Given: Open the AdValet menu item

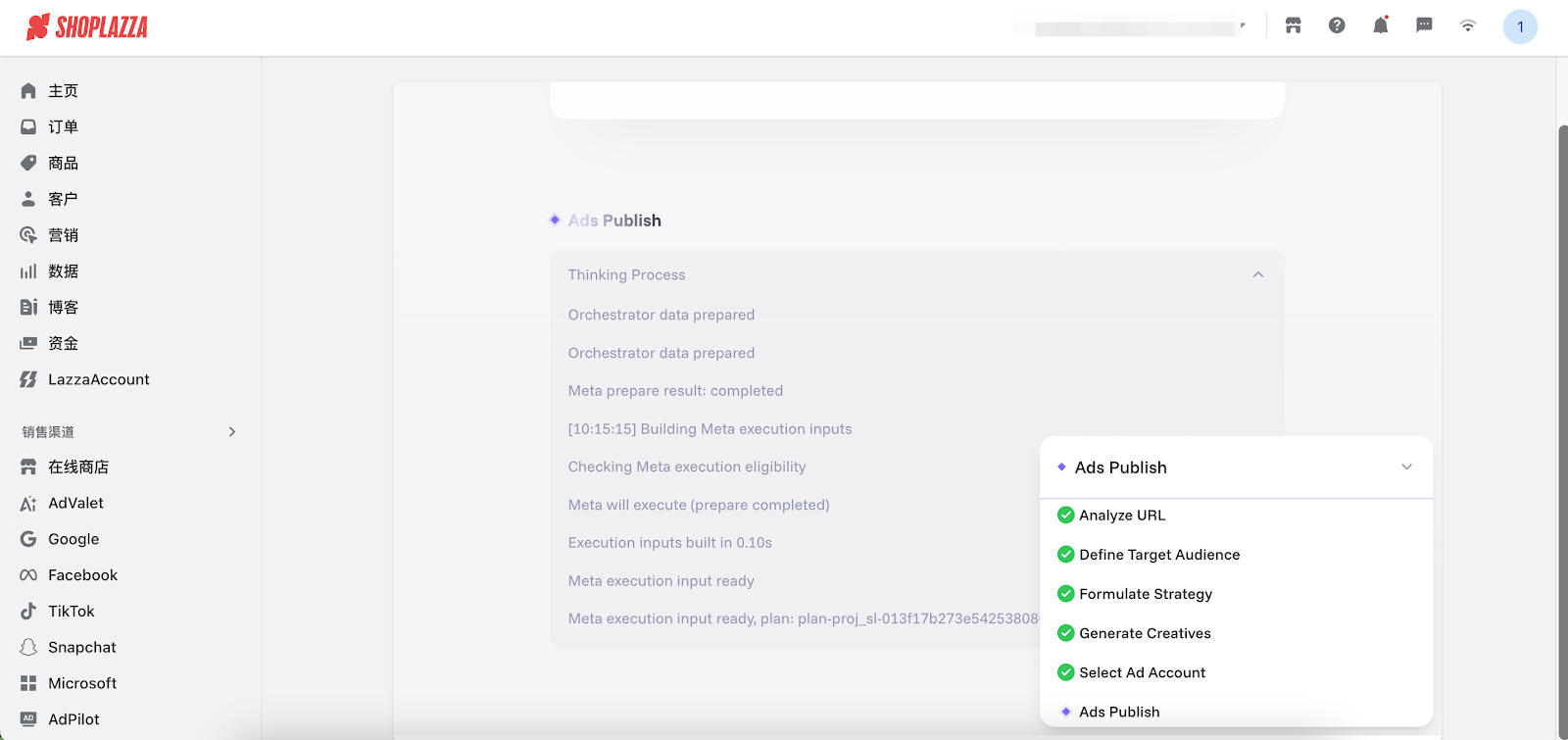Looking at the screenshot, I should [75, 504].
